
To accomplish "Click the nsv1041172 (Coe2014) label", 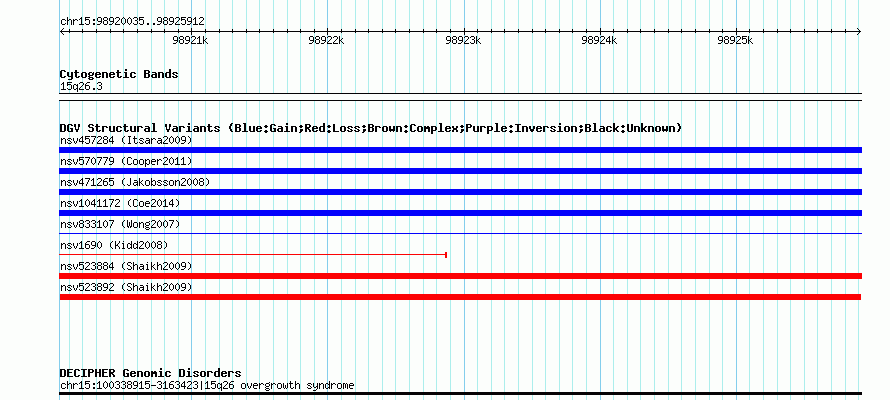I will [x=120, y=203].
